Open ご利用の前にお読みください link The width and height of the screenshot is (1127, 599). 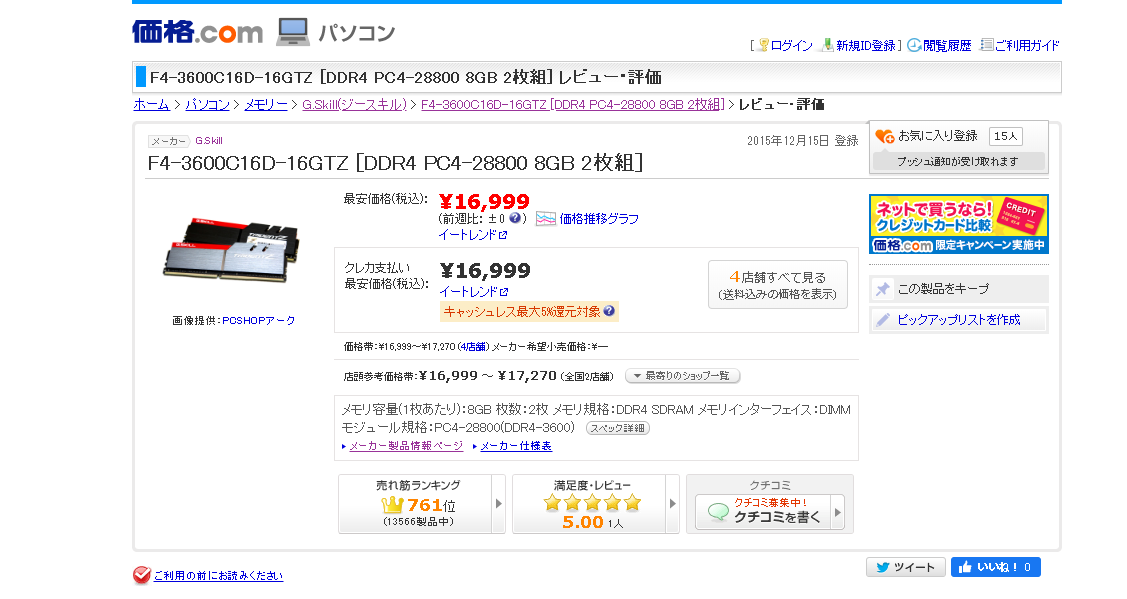pyautogui.click(x=218, y=576)
